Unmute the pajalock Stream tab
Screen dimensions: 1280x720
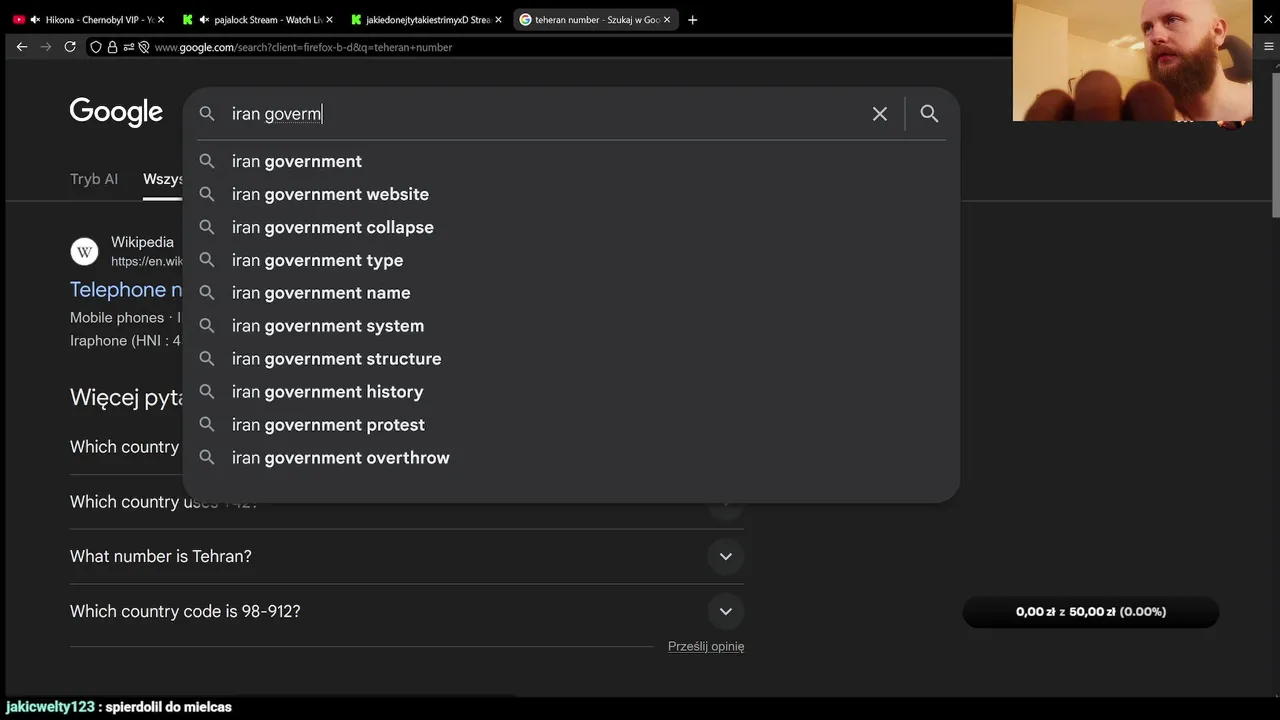pyautogui.click(x=204, y=20)
